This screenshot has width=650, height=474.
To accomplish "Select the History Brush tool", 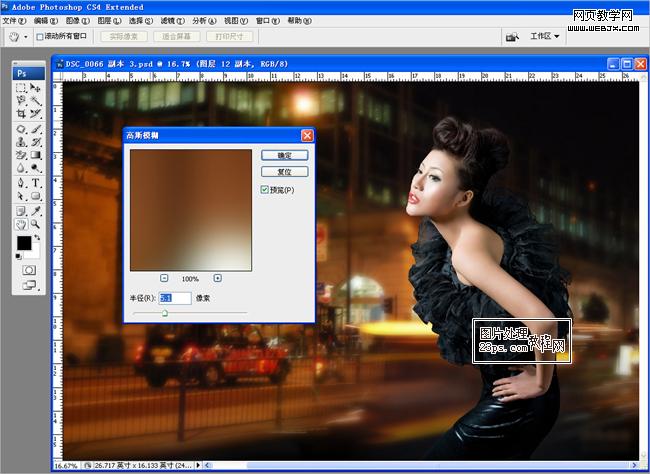I will click(x=36, y=142).
